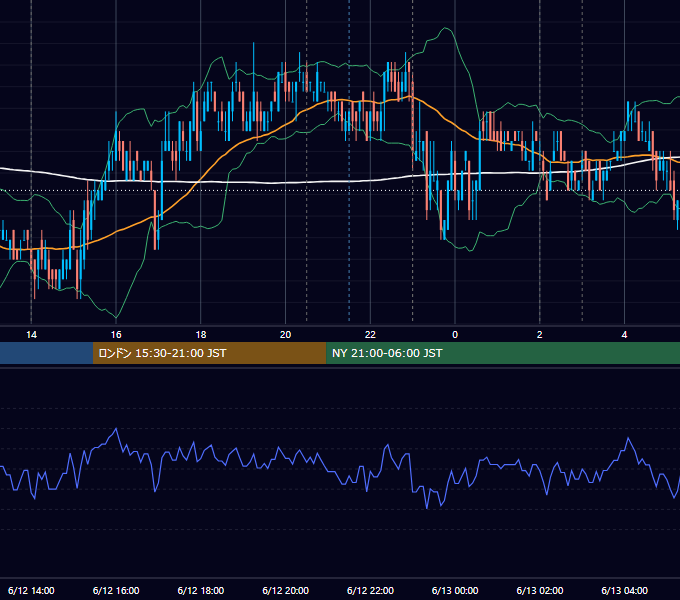Click the 20 hour axis label
Image resolution: width=680 pixels, height=600 pixels.
click(285, 335)
